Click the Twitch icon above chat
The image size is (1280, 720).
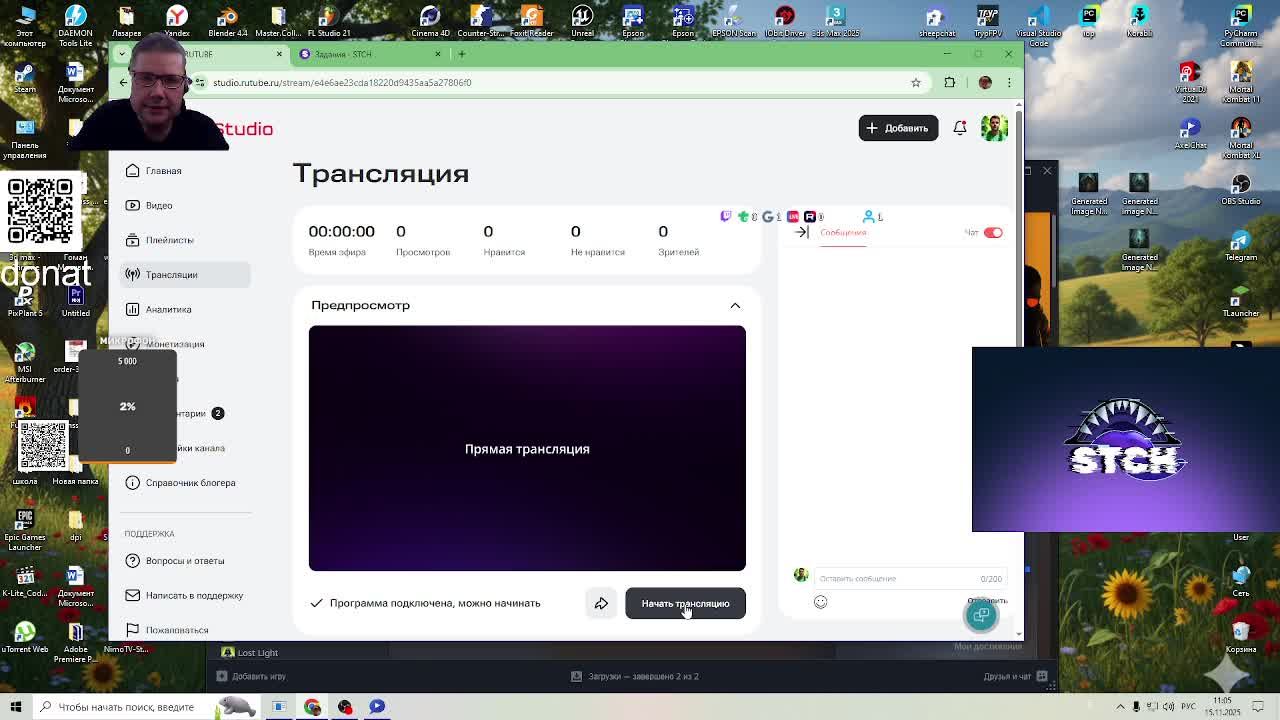tap(726, 216)
